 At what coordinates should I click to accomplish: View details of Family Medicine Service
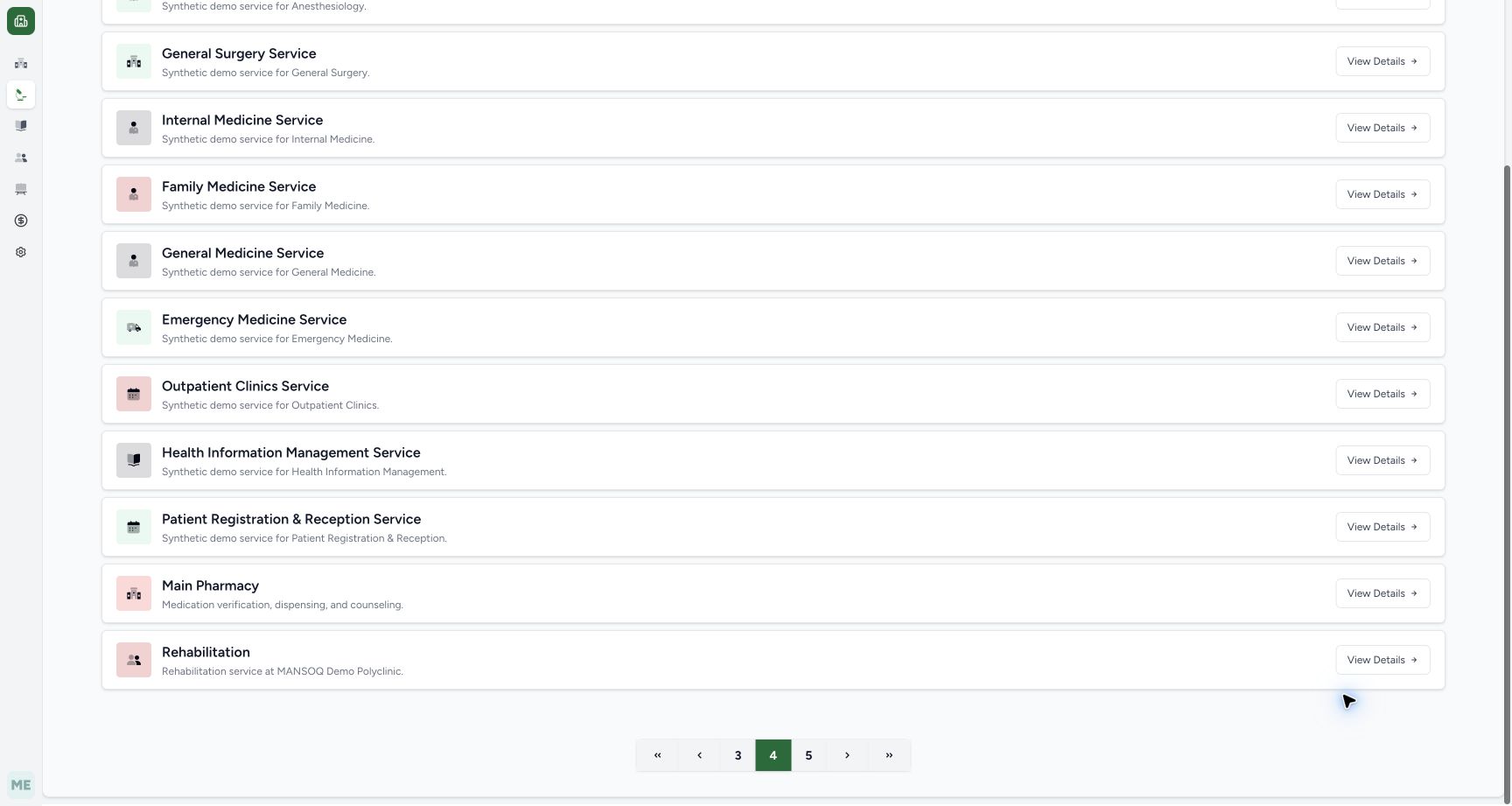(1382, 194)
